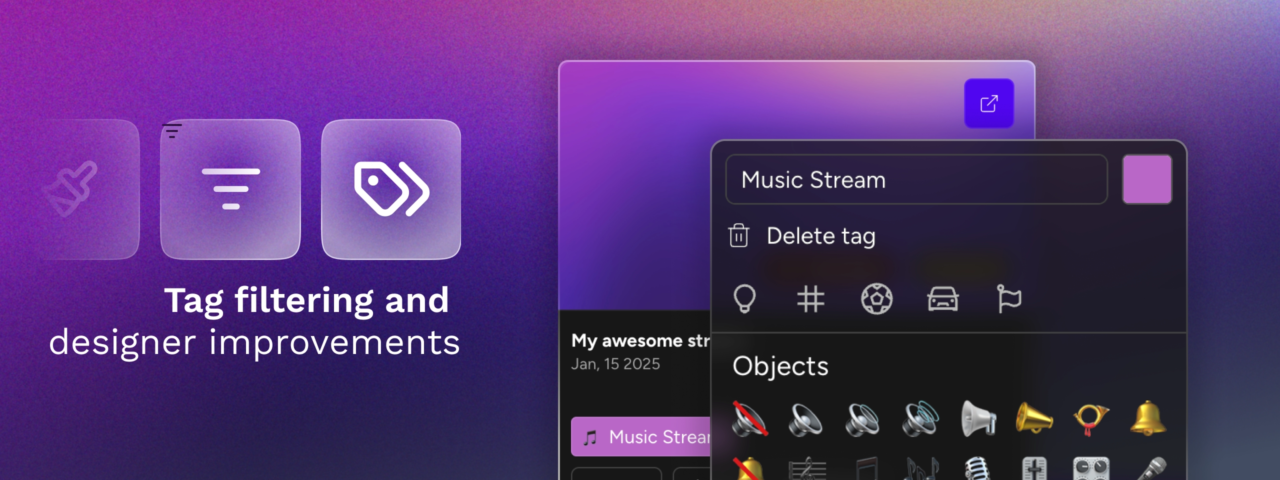
Task: Click the trash icon beside Delete tag
Action: pos(739,236)
